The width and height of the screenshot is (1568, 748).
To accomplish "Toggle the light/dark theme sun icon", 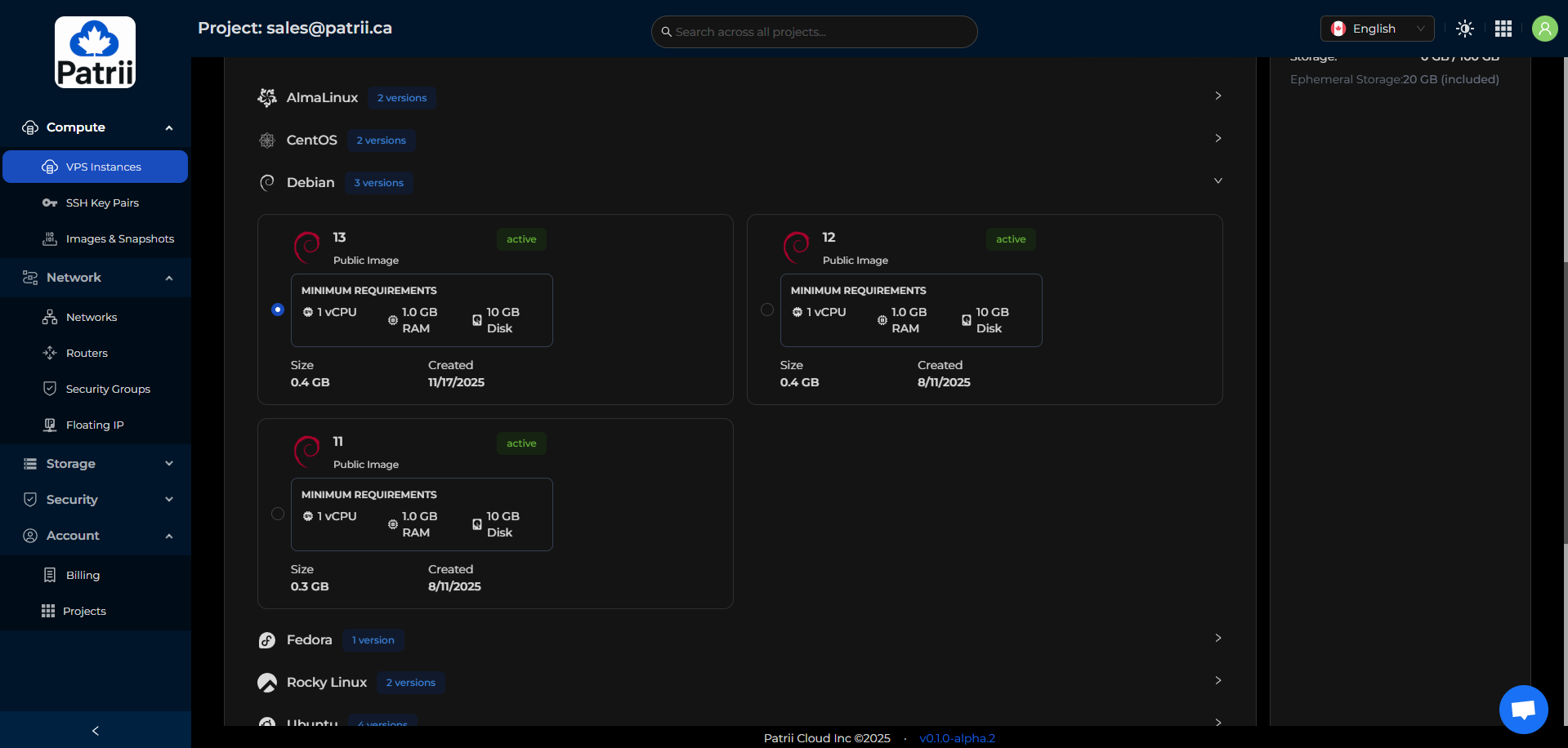I will coord(1464,29).
